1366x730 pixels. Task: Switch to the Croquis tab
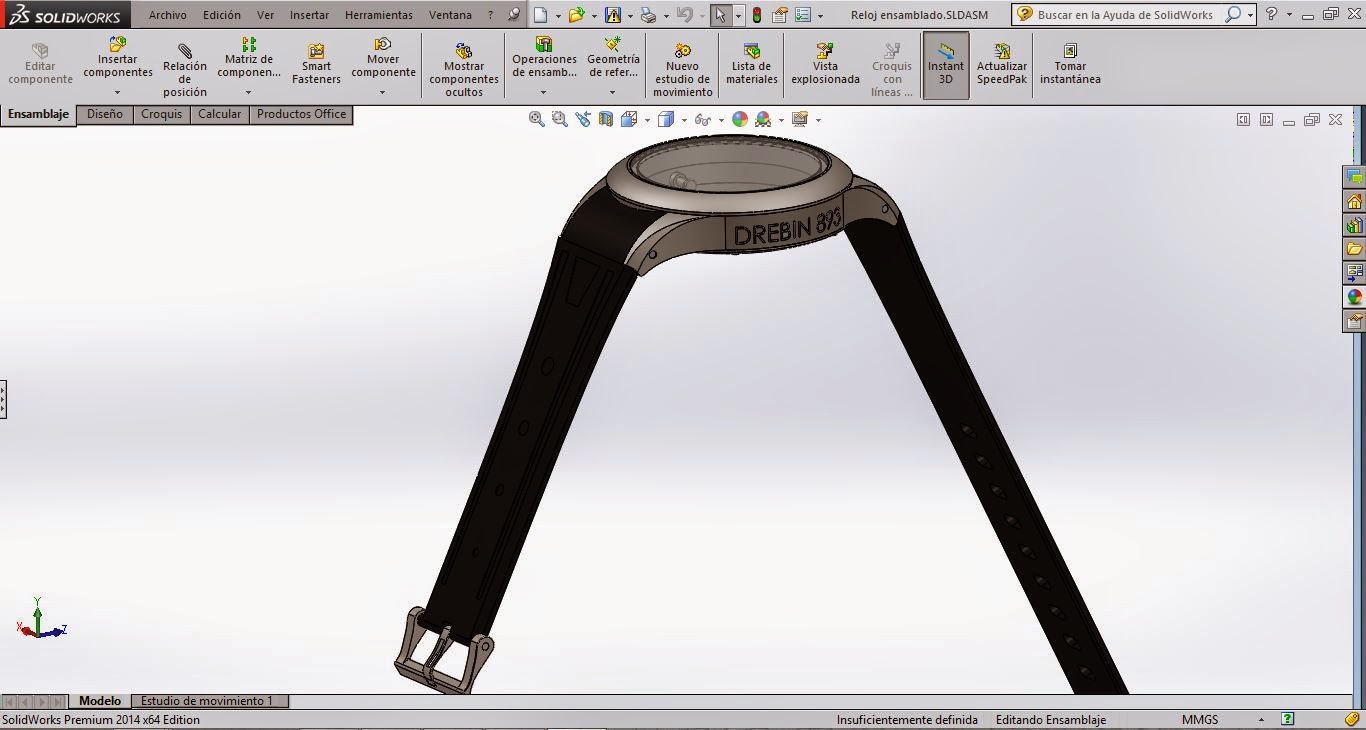coord(161,114)
